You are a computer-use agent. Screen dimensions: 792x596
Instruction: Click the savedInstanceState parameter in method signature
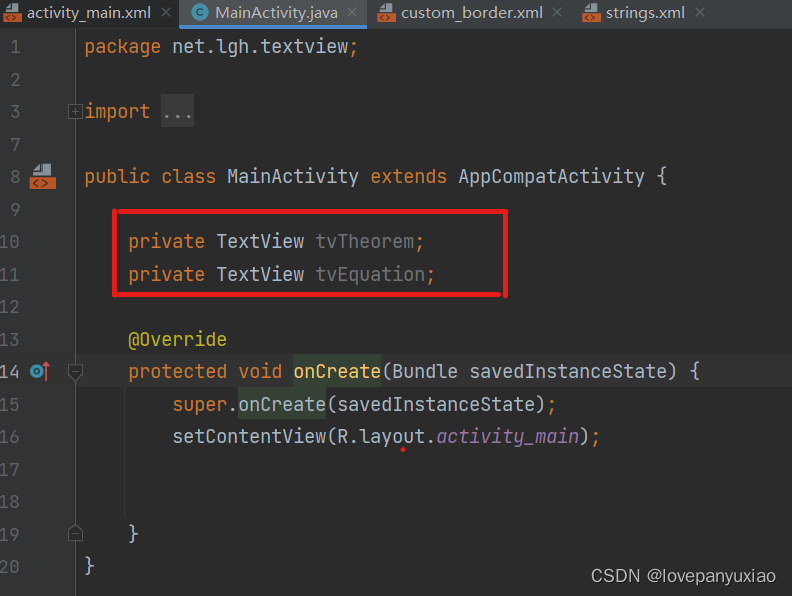coord(568,372)
